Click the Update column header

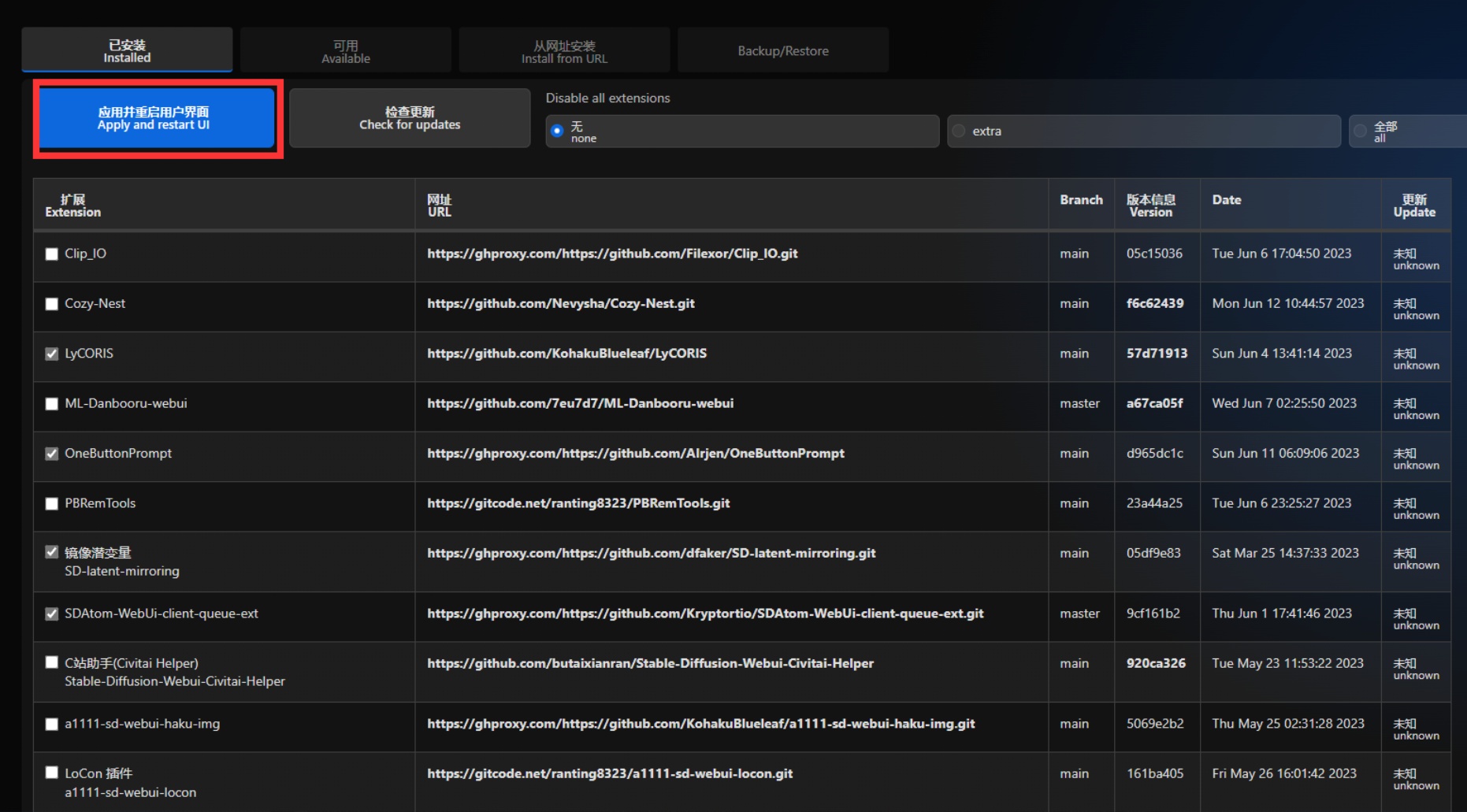(1414, 206)
